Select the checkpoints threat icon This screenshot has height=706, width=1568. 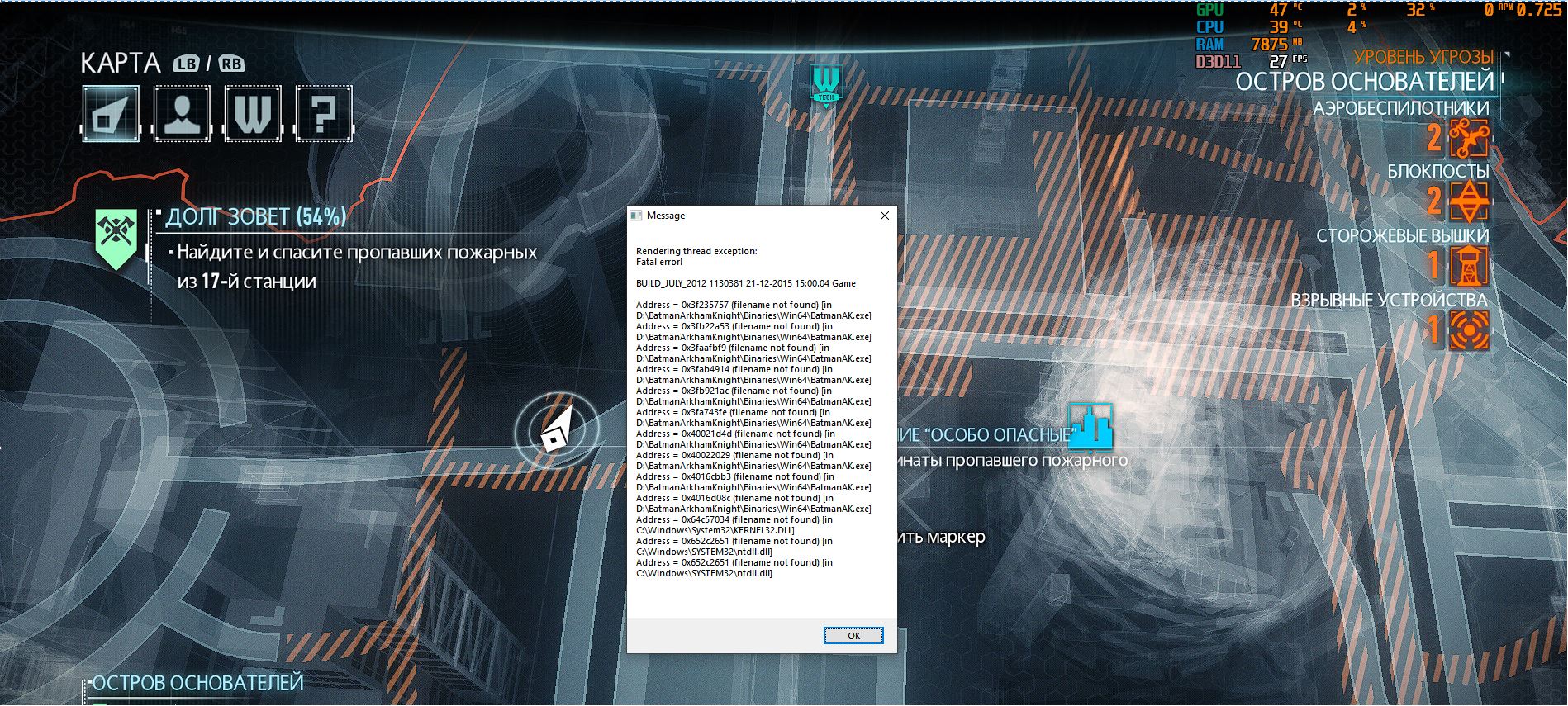click(x=1469, y=201)
